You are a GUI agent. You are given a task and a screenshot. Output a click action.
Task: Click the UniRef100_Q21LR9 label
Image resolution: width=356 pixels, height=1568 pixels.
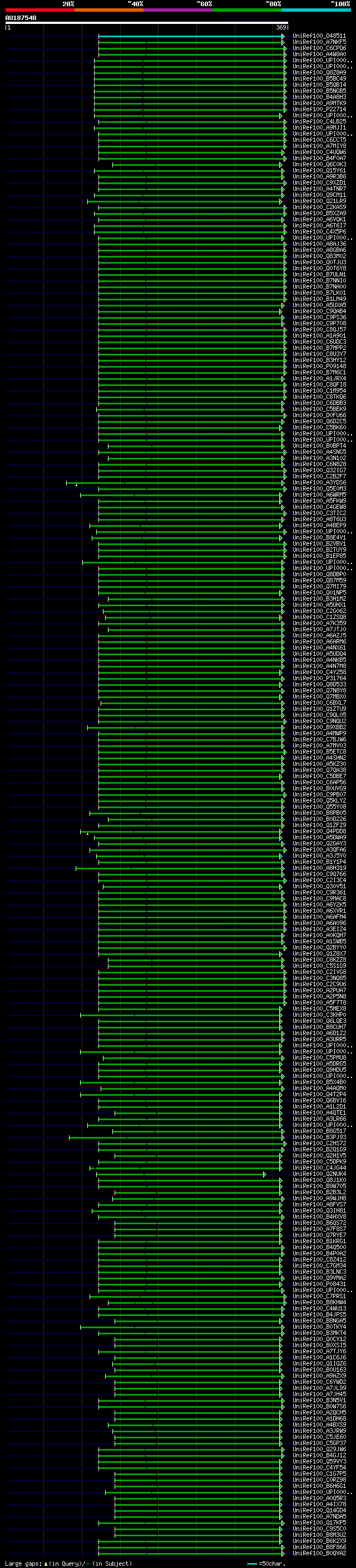tap(319, 201)
